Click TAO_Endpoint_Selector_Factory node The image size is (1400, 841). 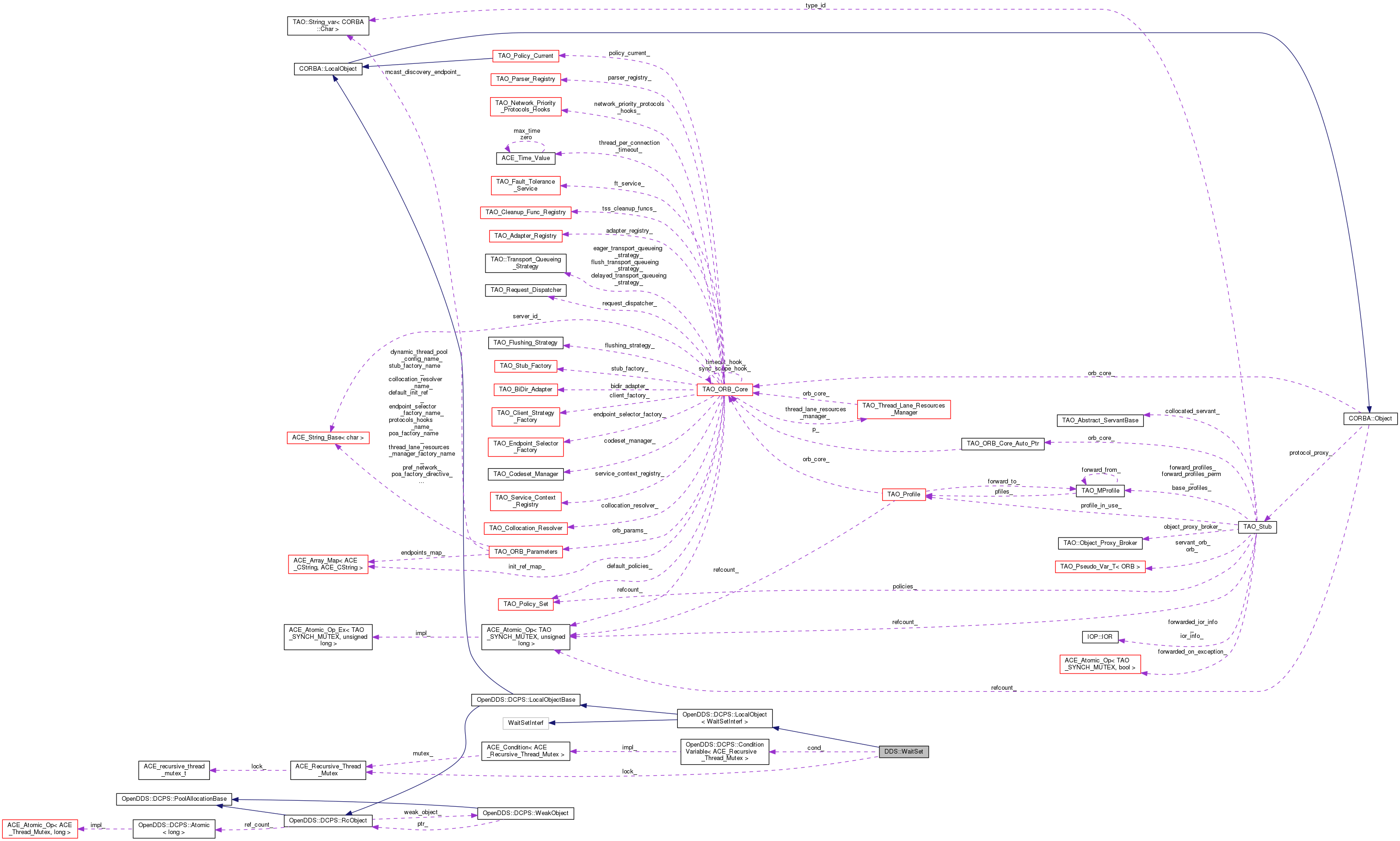[x=525, y=446]
